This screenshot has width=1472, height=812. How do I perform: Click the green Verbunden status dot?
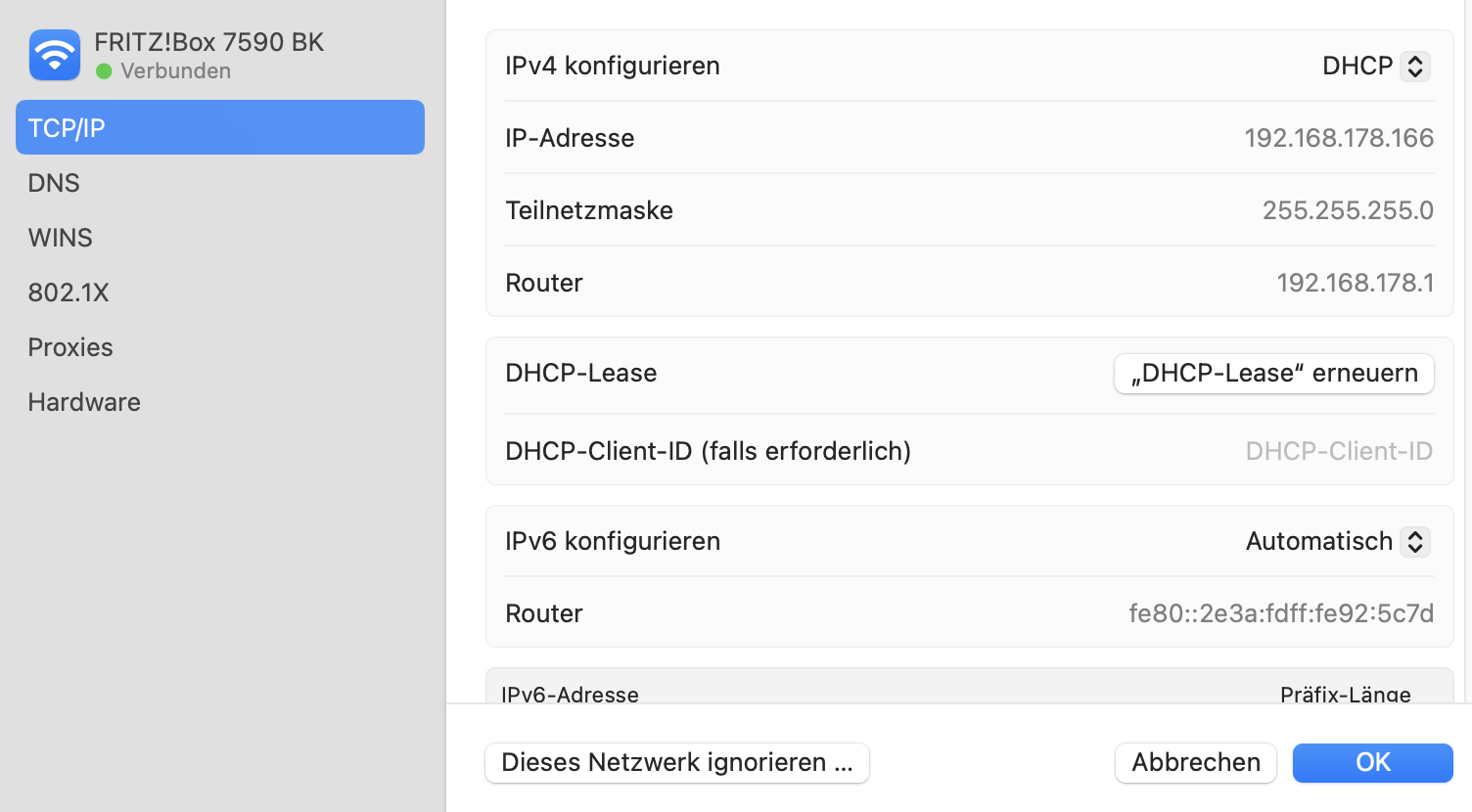coord(104,71)
